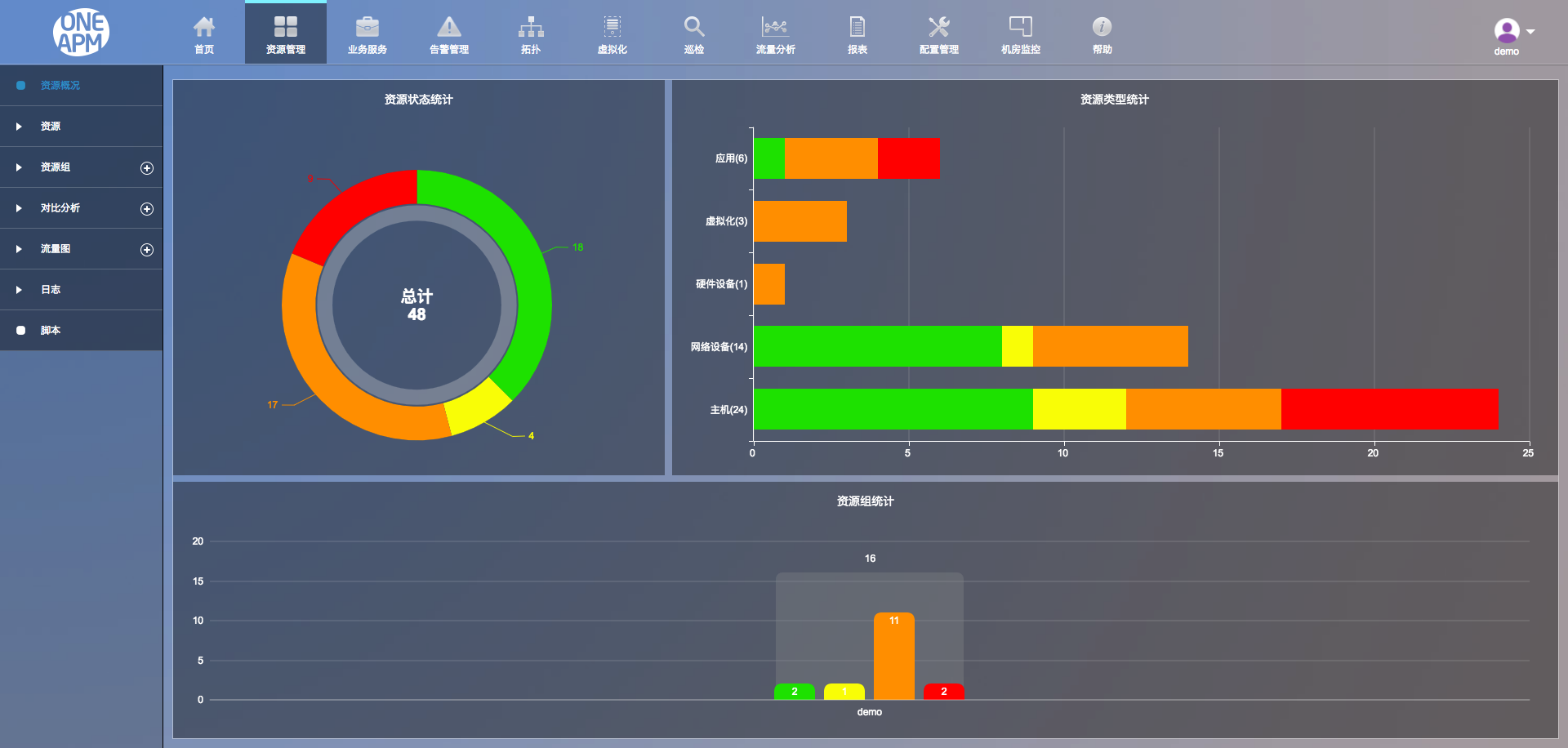Image resolution: width=1568 pixels, height=748 pixels.
Task: Click the 帮助 info icon
Action: click(x=1102, y=27)
